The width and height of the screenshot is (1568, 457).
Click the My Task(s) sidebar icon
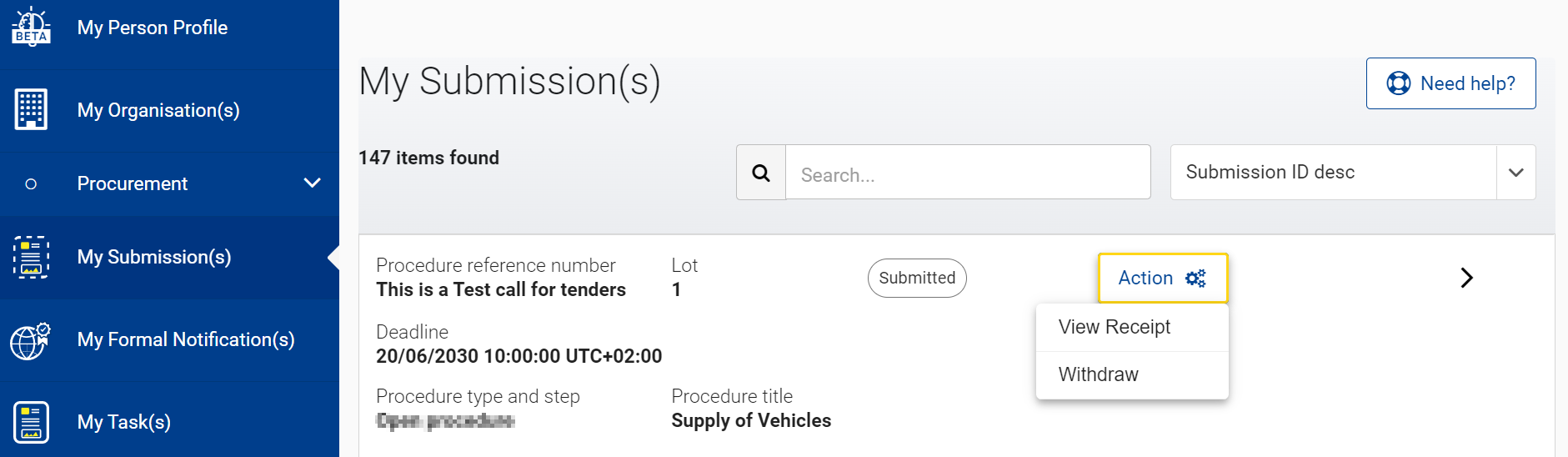click(31, 422)
